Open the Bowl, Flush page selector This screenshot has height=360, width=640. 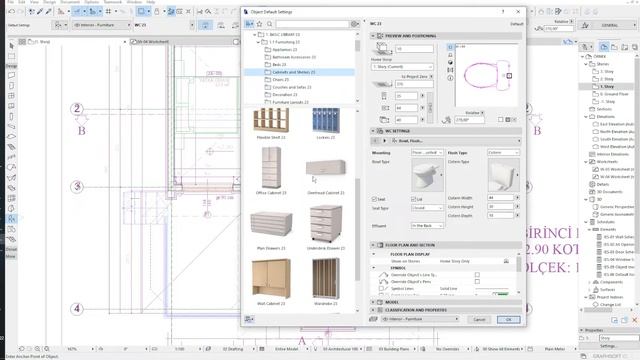pyautogui.click(x=456, y=141)
